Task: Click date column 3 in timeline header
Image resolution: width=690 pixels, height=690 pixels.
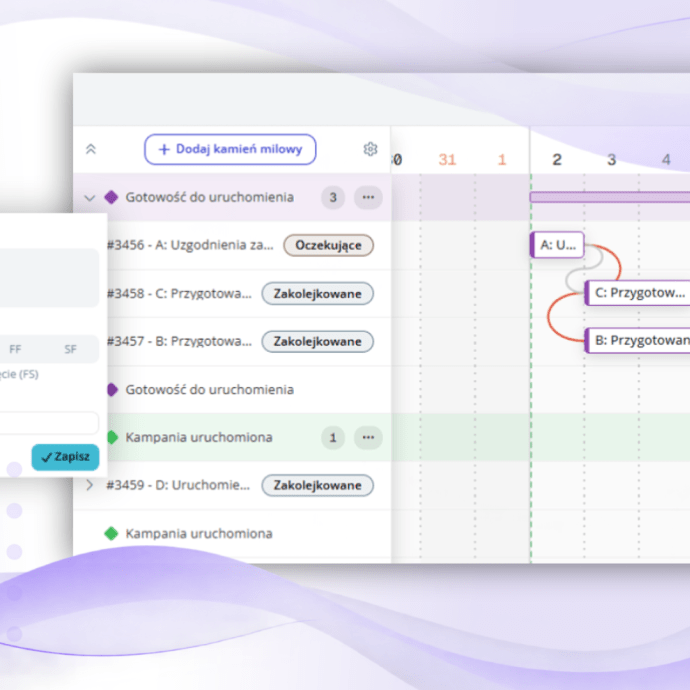Action: coord(612,159)
